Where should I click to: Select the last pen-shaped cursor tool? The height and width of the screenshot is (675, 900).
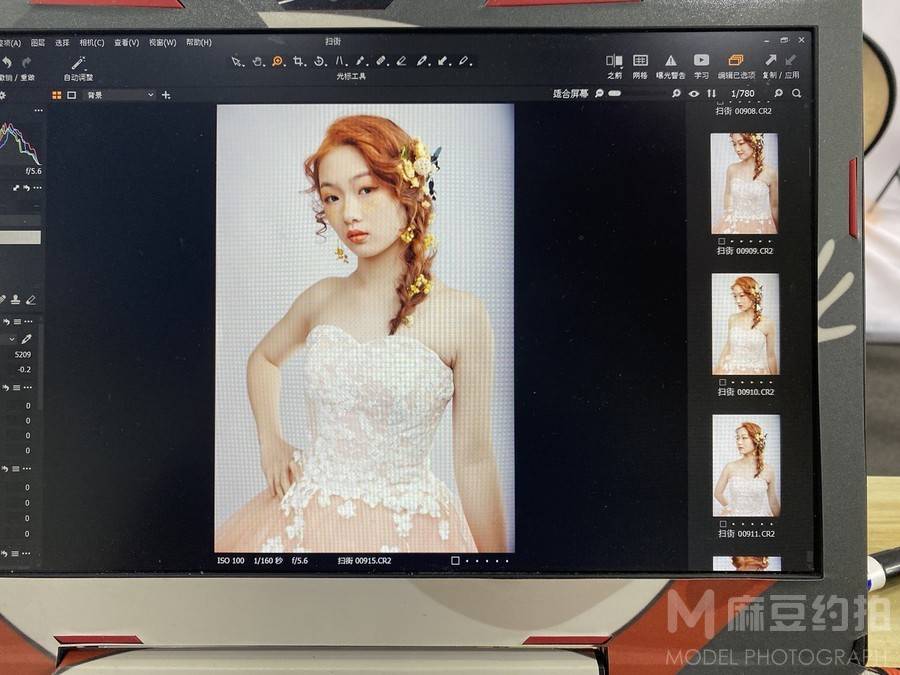(465, 61)
